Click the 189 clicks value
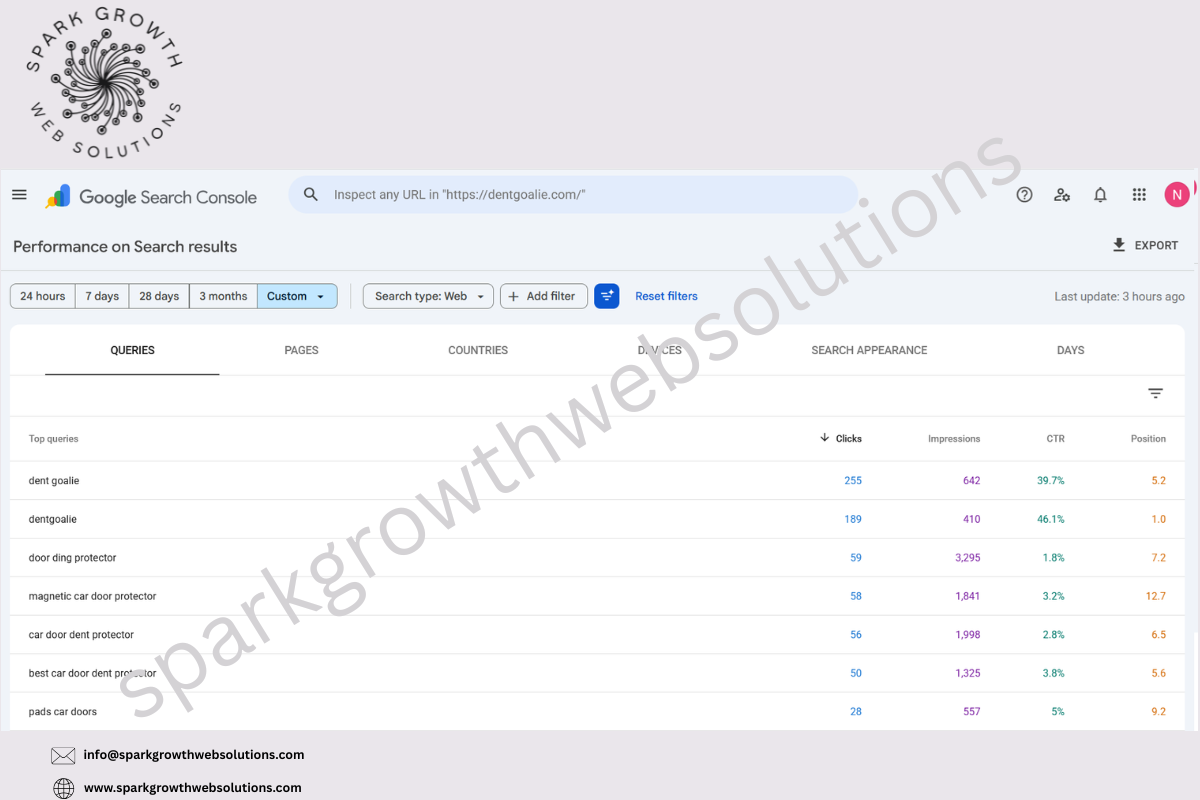Screen dimensions: 1200x800 coord(853,519)
